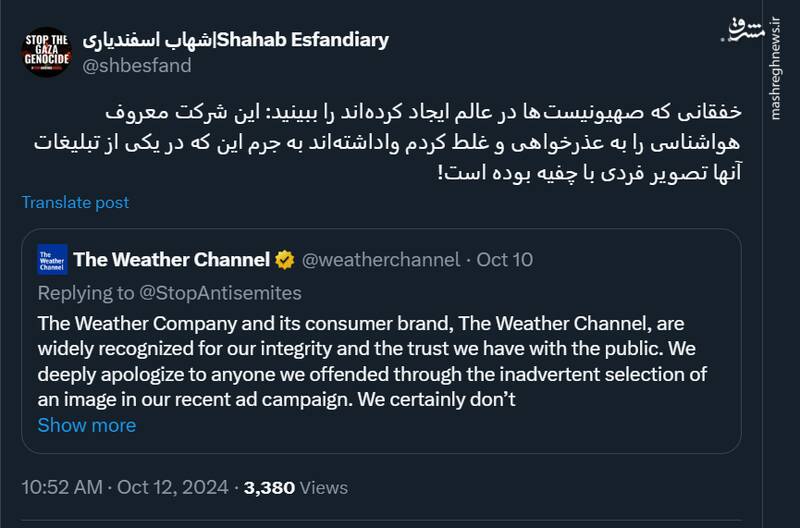The image size is (800, 528).
Task: Expand quoted post with Show more
Action: [x=86, y=425]
